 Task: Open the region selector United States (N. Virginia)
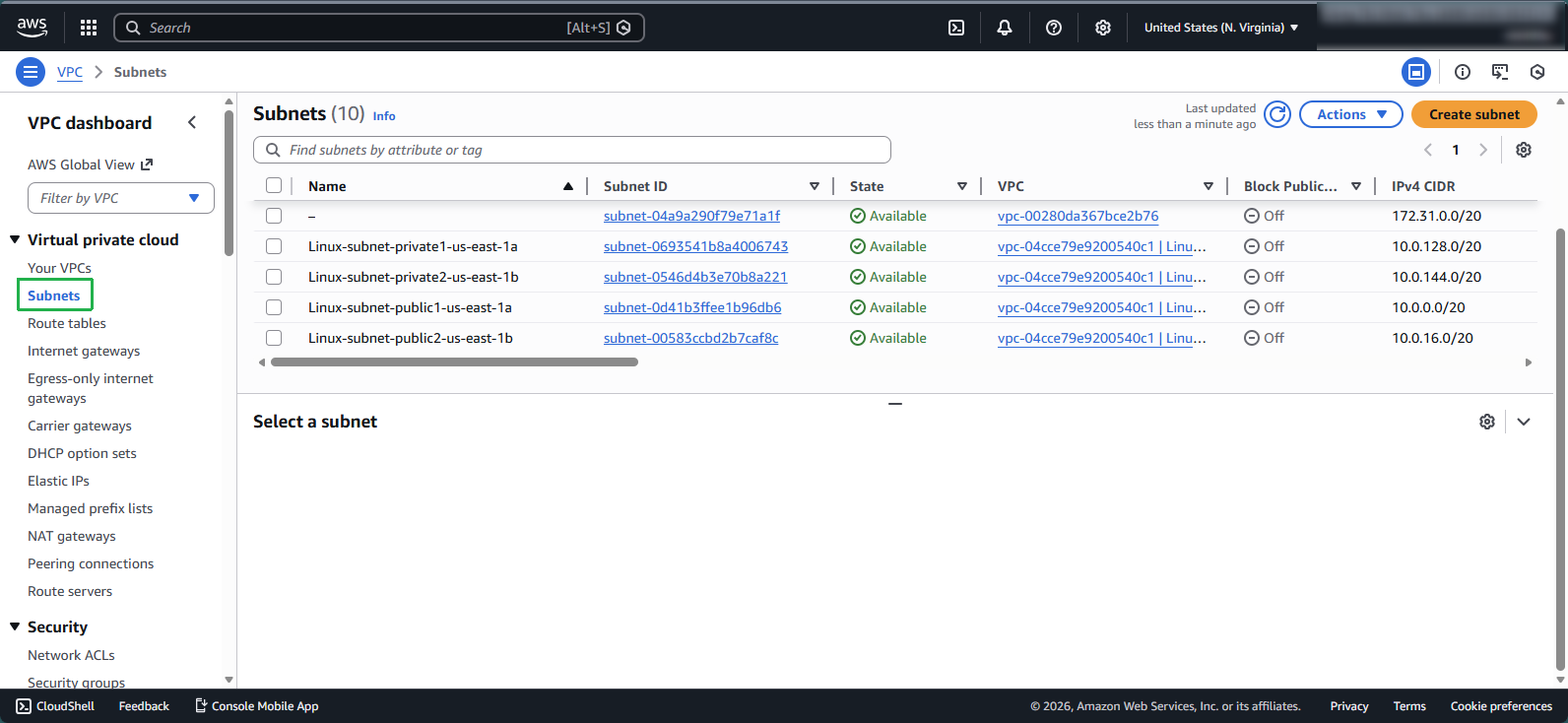click(x=1221, y=28)
